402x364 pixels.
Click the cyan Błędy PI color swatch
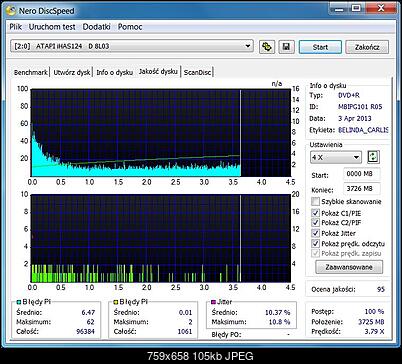[19, 302]
